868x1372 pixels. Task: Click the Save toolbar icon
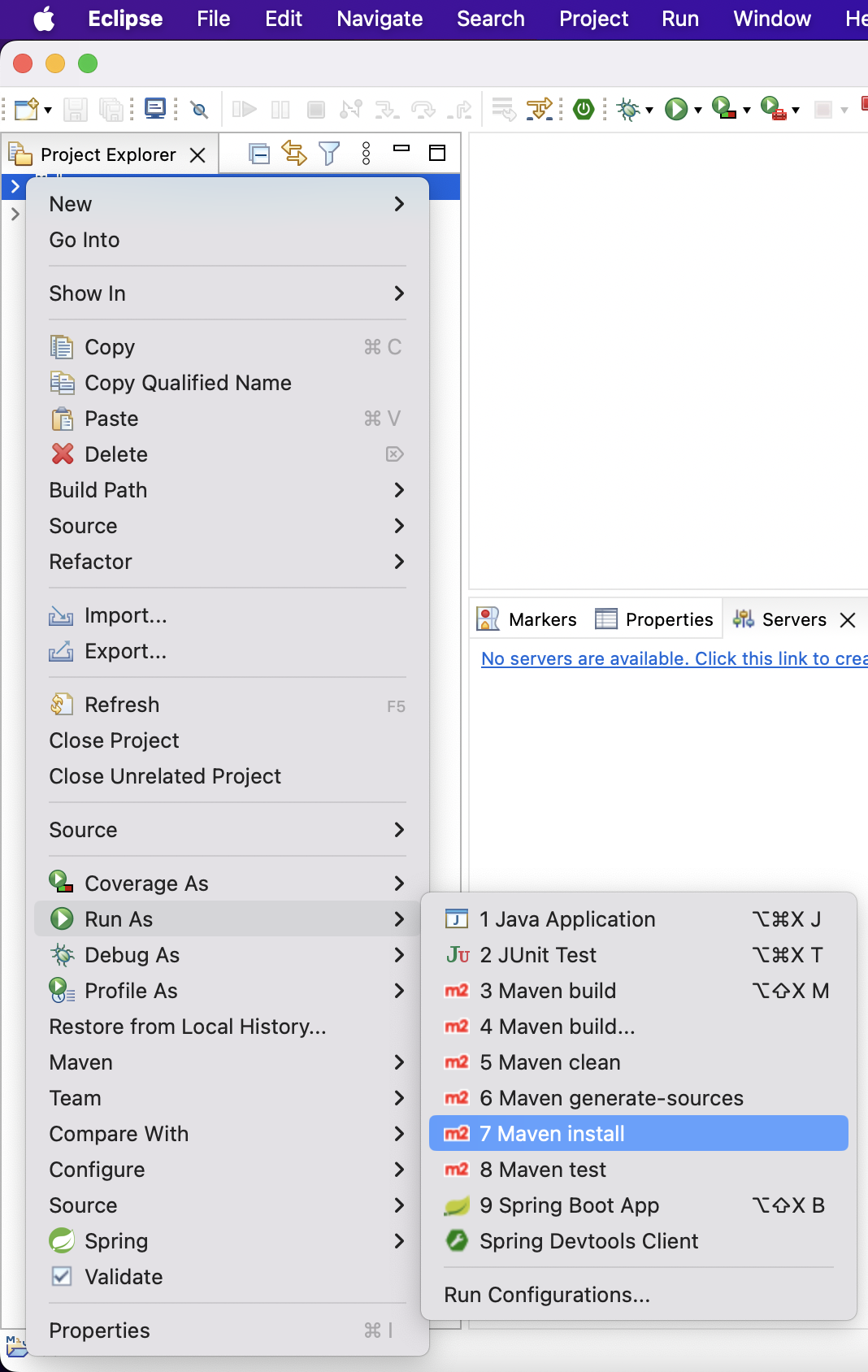point(76,109)
